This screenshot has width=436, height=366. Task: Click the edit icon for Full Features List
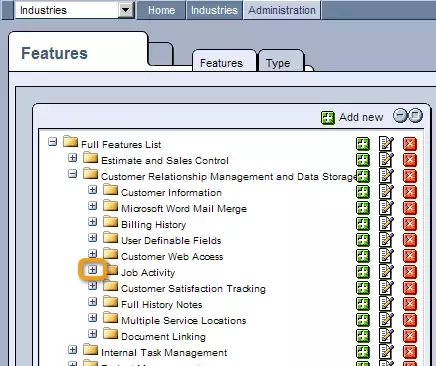386,144
